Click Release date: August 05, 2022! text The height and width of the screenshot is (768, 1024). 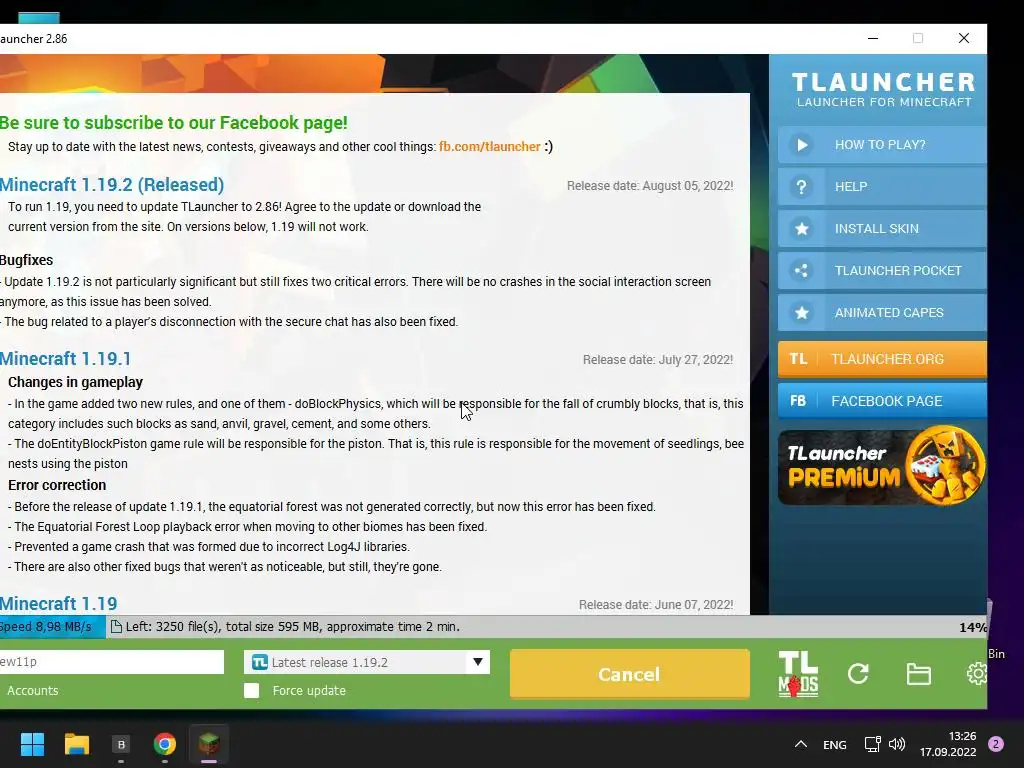(650, 186)
